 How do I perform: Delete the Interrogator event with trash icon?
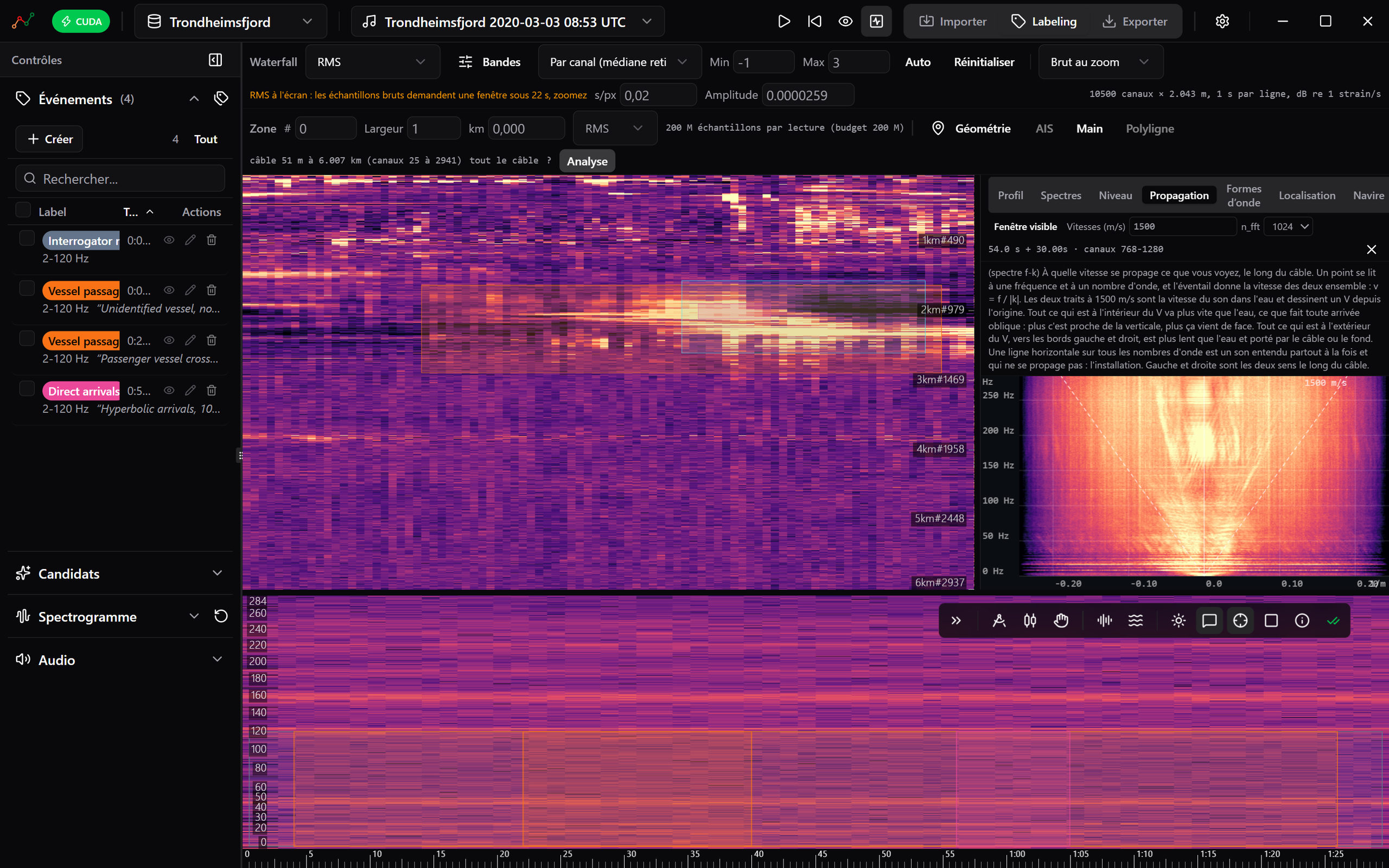tap(211, 240)
